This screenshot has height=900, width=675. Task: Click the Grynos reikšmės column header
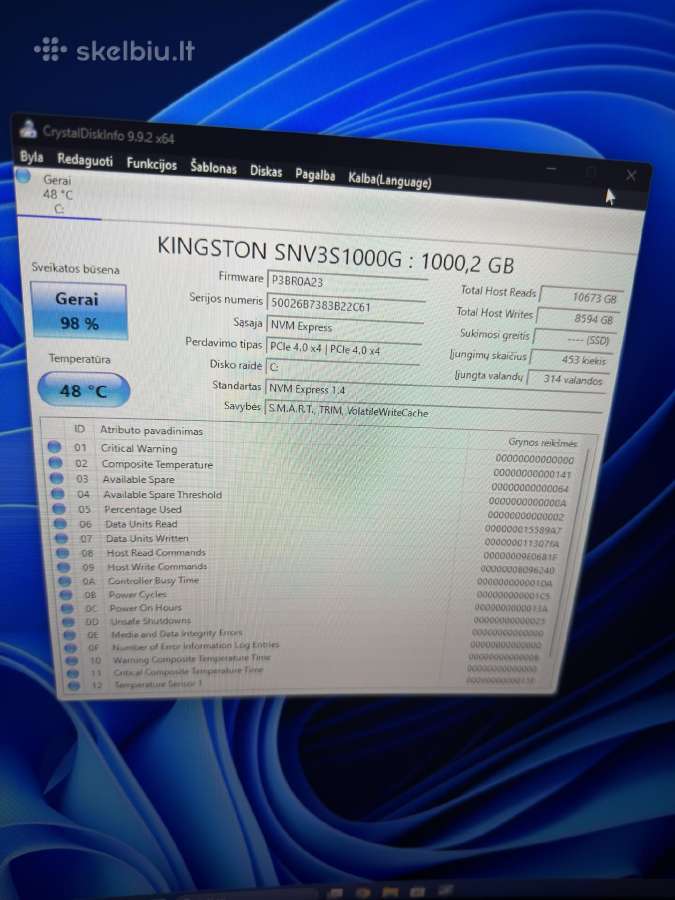[542, 443]
